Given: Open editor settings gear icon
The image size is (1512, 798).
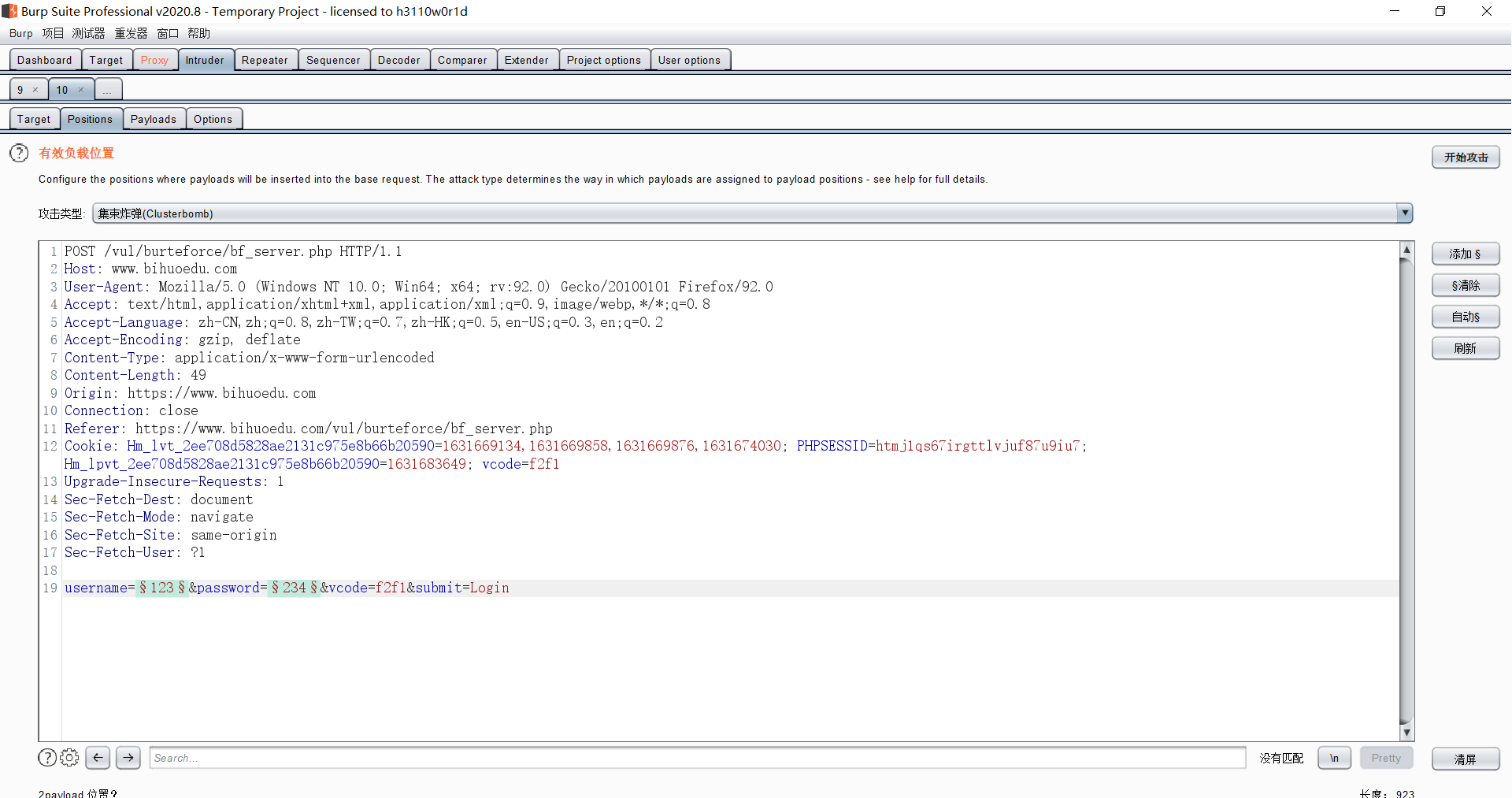Looking at the screenshot, I should pyautogui.click(x=69, y=758).
